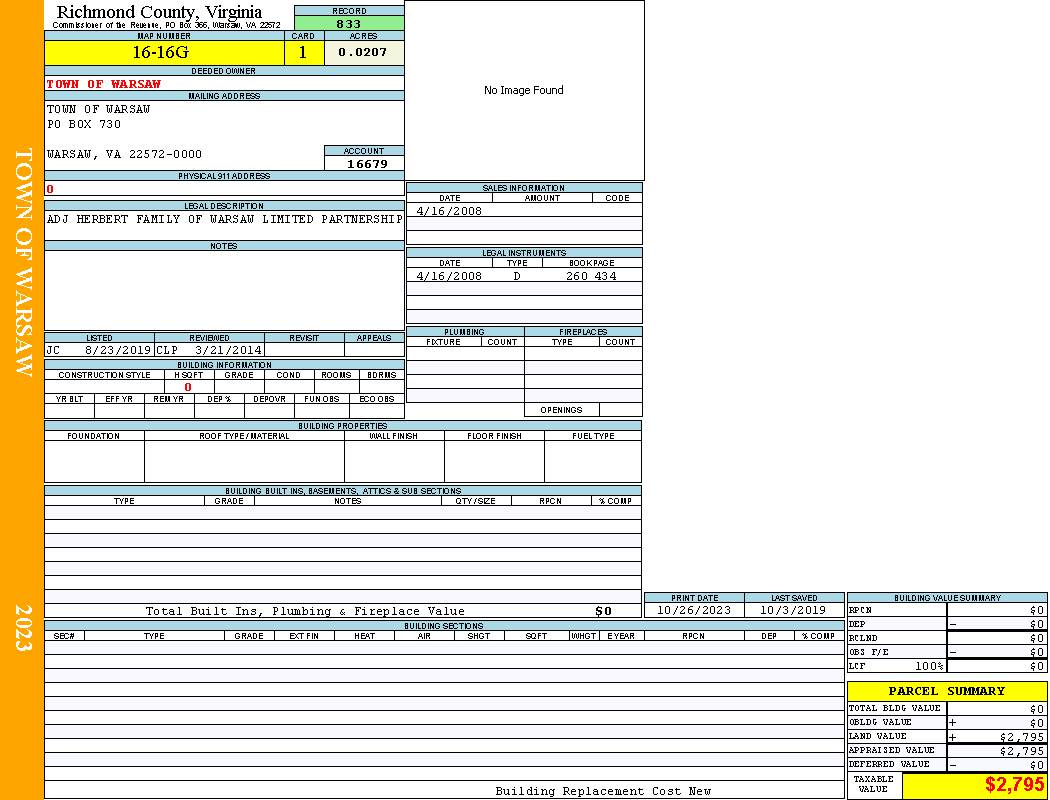Select the yellow map number 16-16G field

pyautogui.click(x=164, y=53)
